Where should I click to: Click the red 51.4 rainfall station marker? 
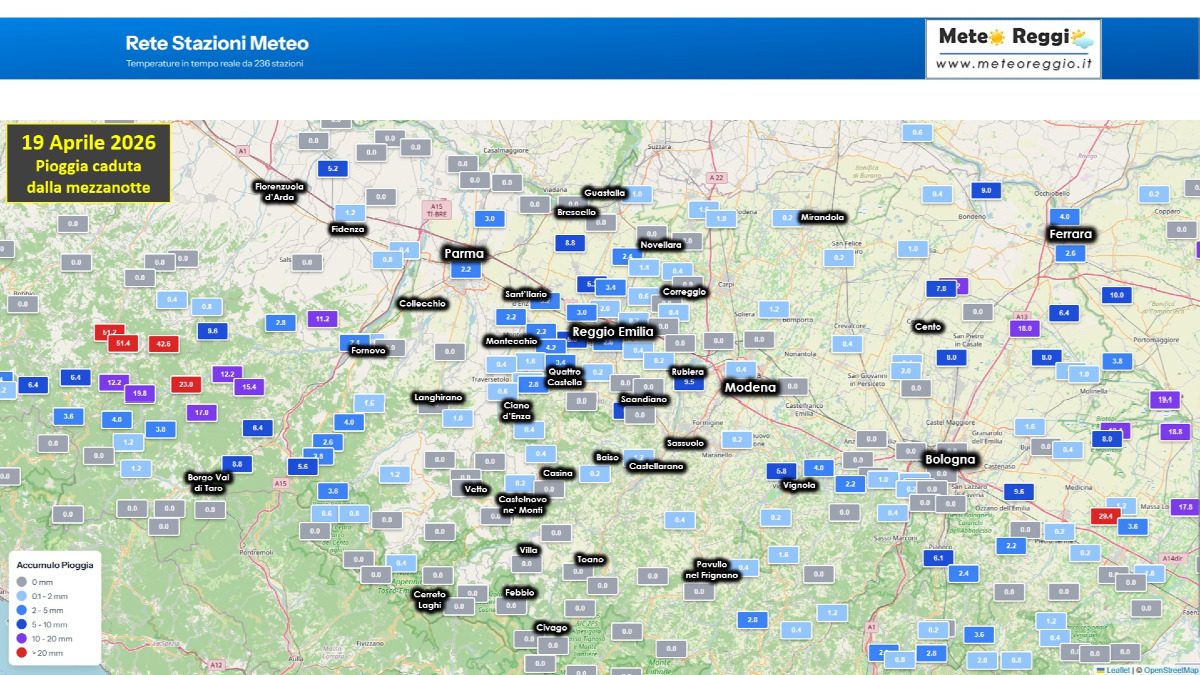[x=124, y=343]
